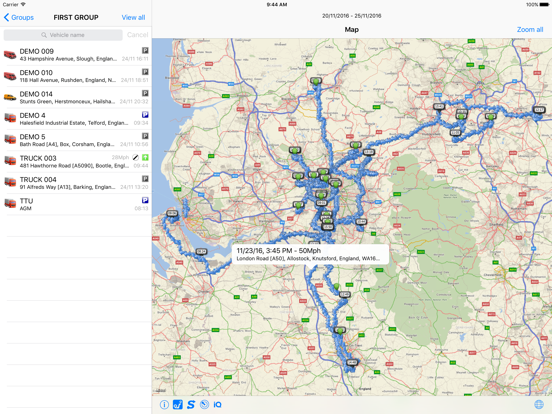
Task: Tap the green moving arrow icon on TRUCK 003
Action: click(x=145, y=157)
